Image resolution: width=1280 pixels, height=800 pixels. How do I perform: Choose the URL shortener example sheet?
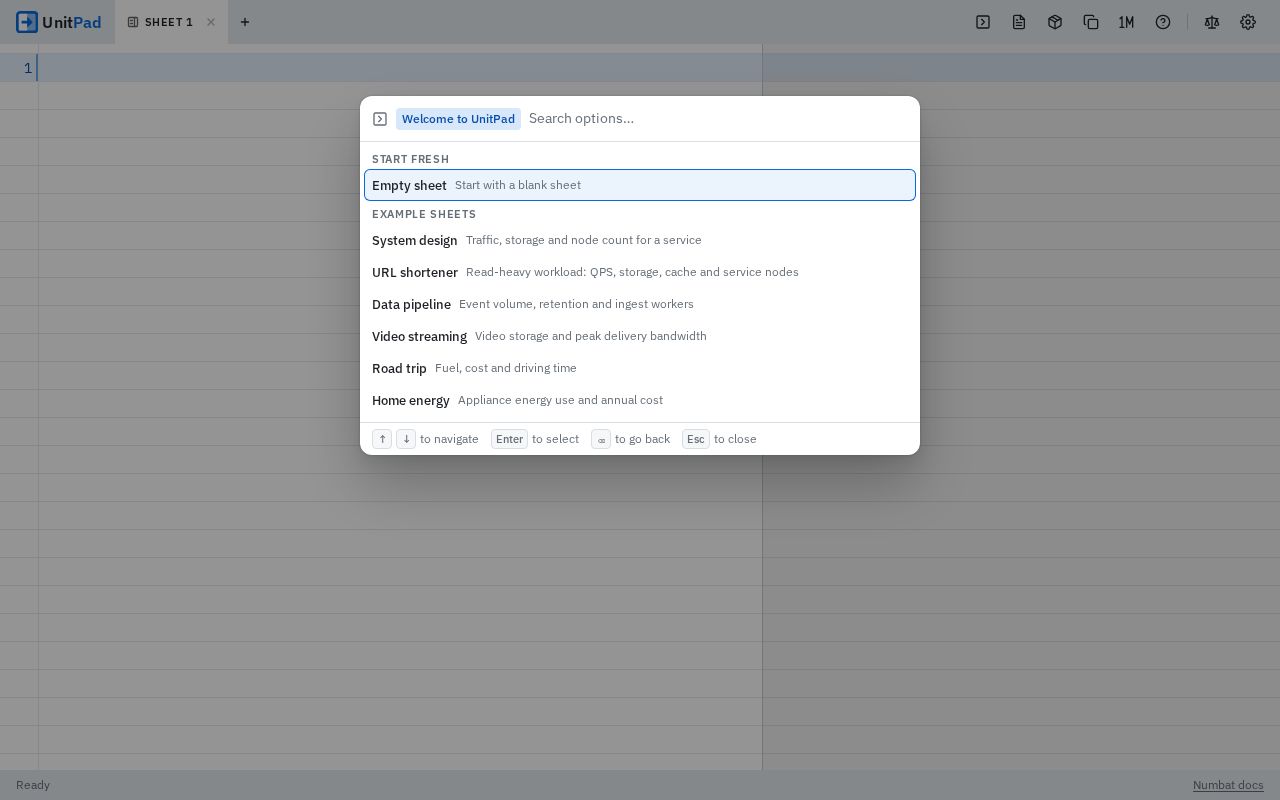[x=640, y=272]
